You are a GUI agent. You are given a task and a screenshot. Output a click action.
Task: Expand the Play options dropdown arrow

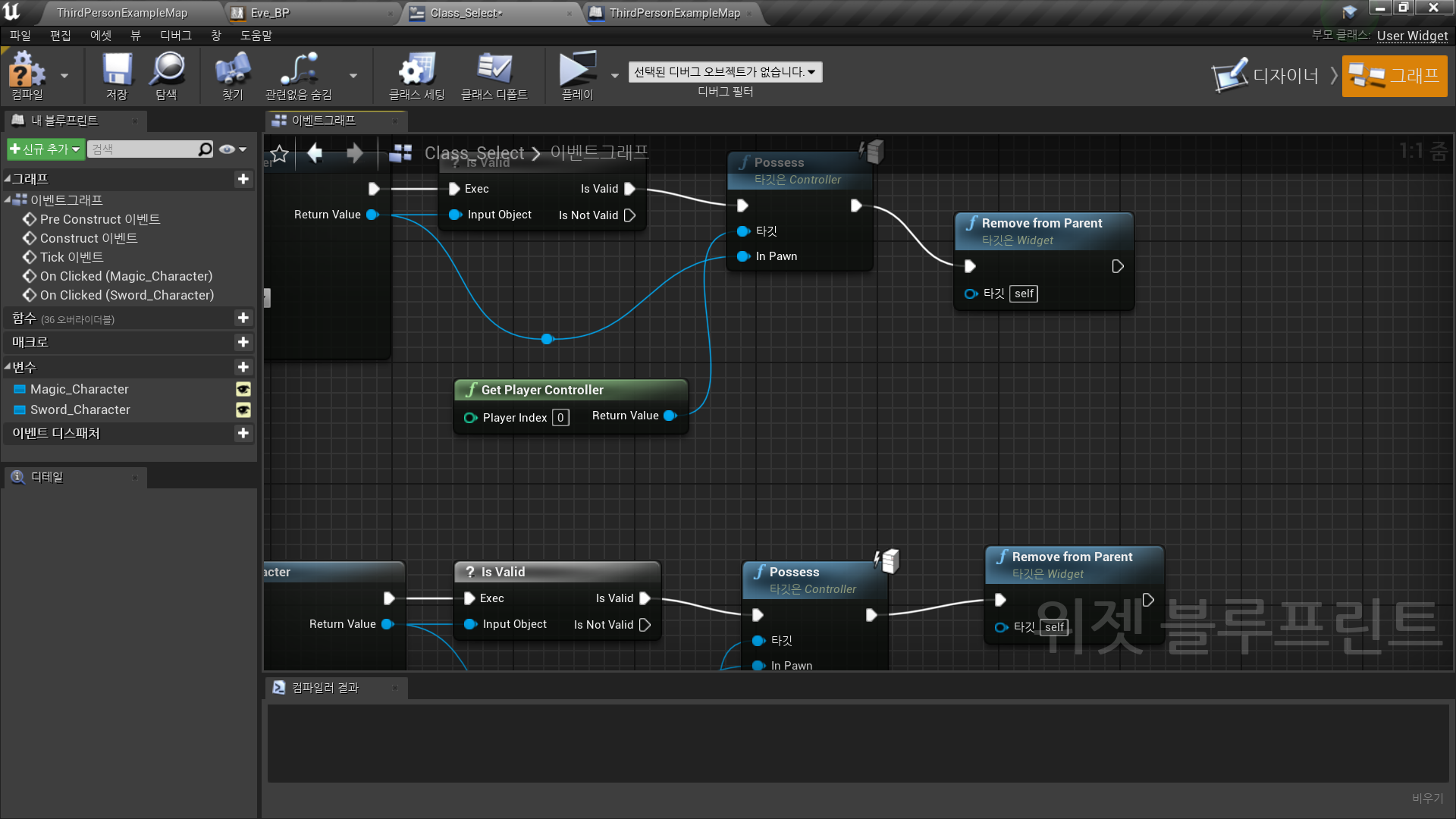(614, 75)
